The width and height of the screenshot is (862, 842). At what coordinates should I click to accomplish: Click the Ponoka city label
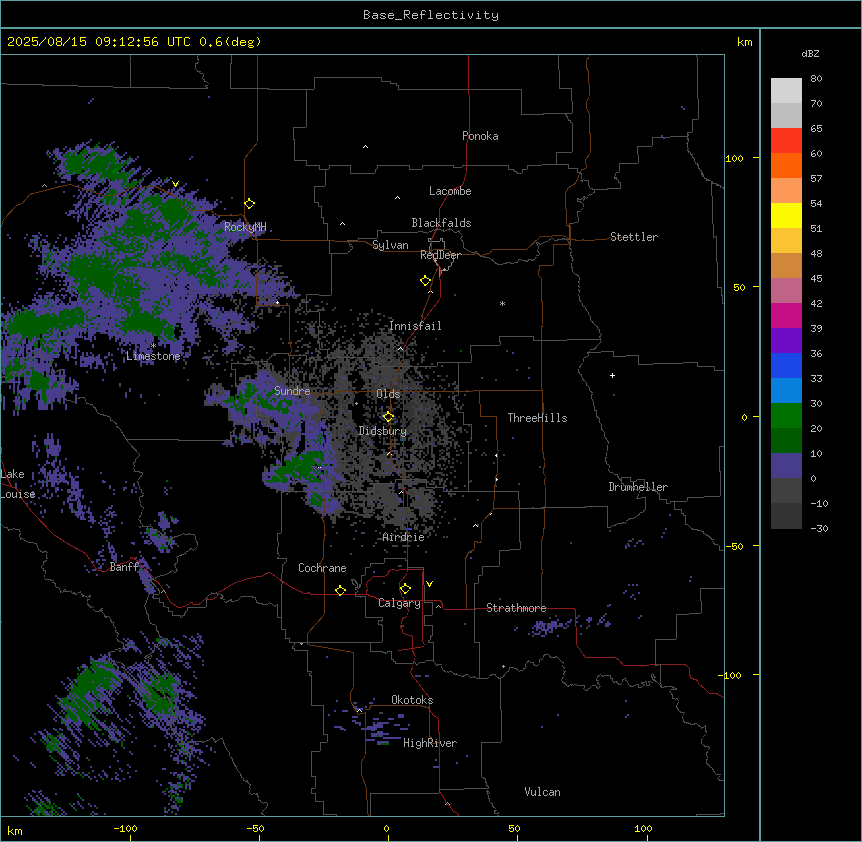pyautogui.click(x=480, y=136)
